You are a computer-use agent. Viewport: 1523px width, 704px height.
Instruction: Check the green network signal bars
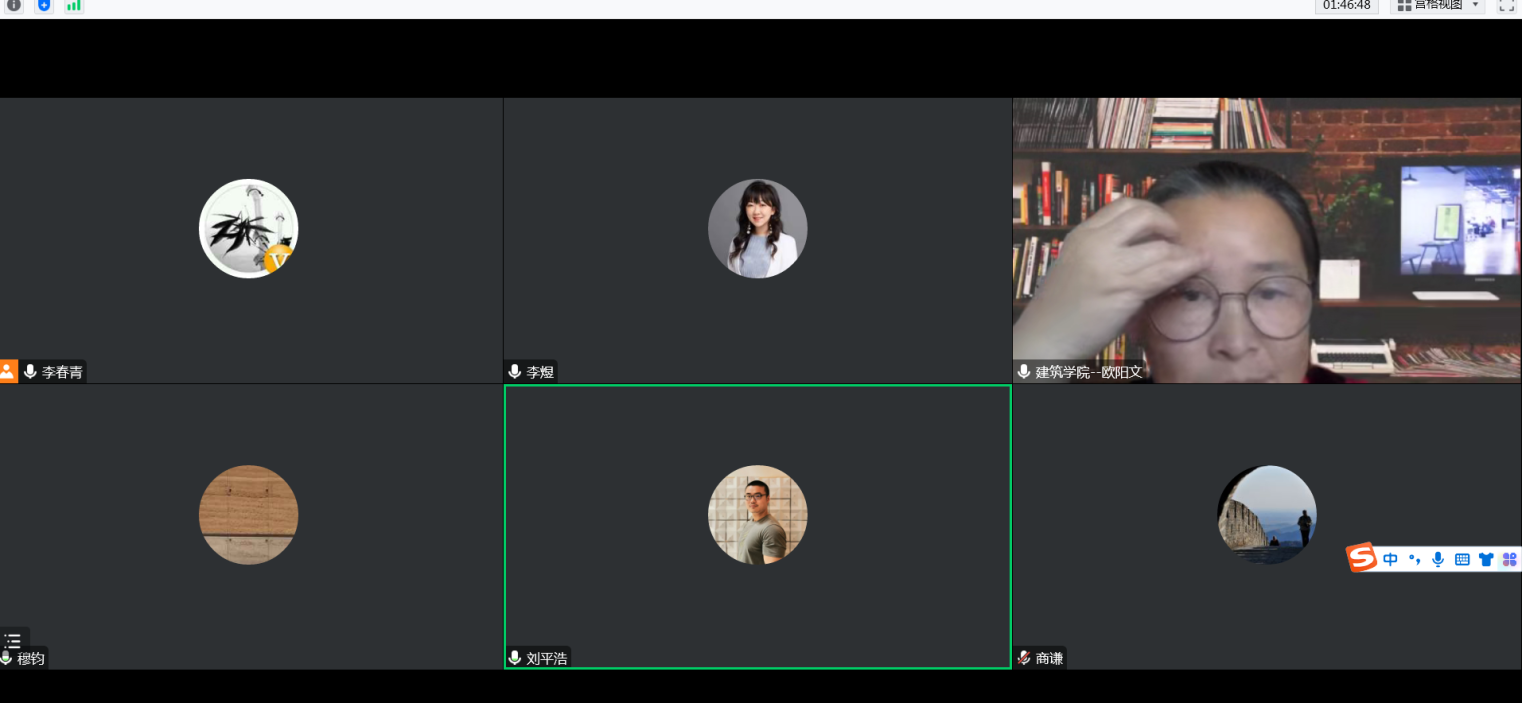pos(74,5)
